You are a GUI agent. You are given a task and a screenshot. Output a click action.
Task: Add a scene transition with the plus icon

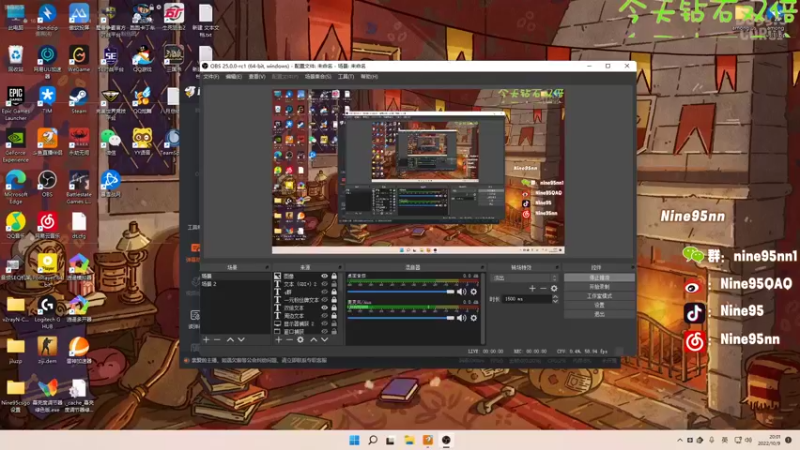(532, 288)
